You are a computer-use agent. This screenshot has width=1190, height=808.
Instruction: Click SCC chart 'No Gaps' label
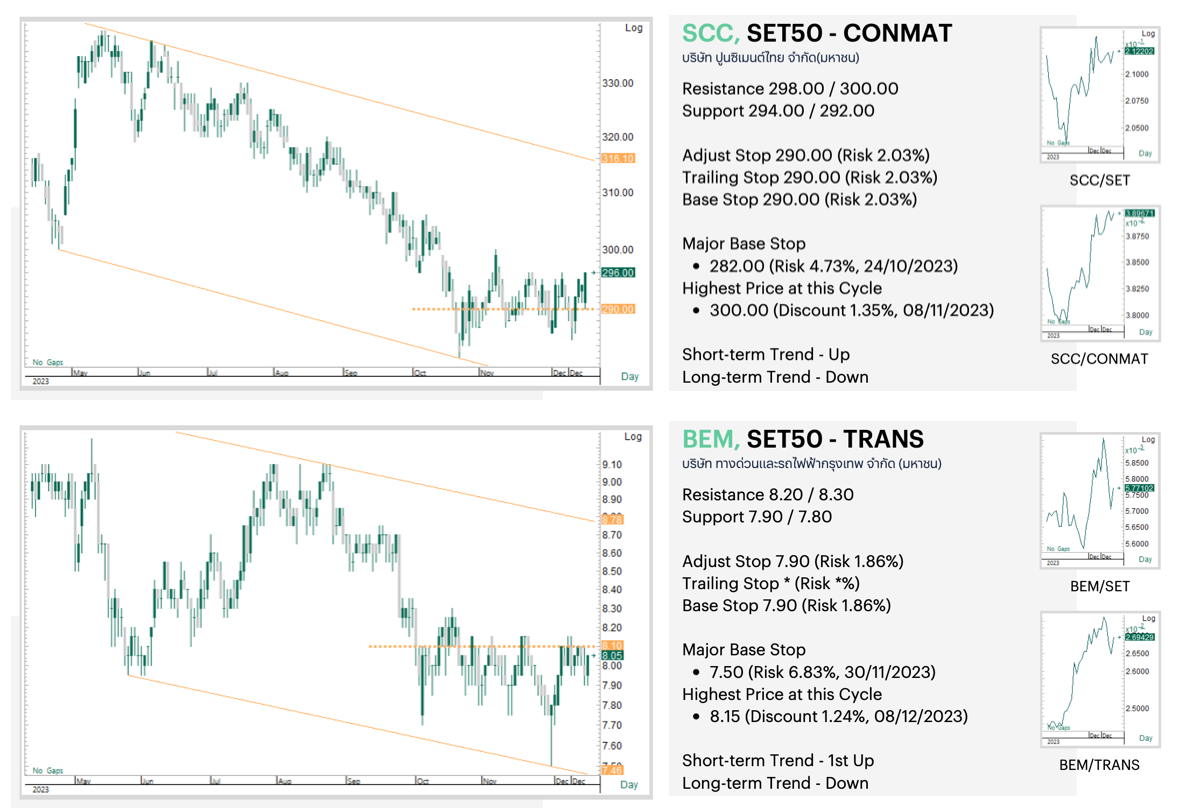48,363
